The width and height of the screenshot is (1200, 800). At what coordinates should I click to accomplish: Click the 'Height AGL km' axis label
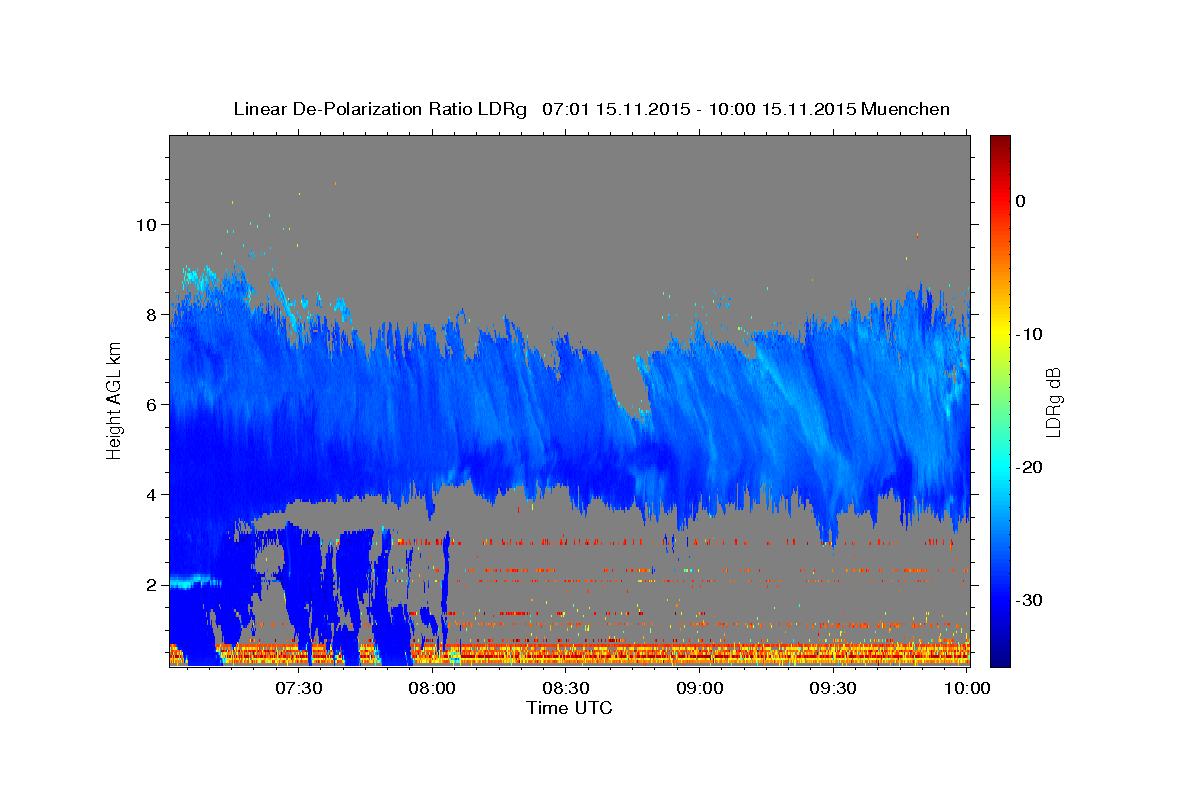(x=115, y=401)
